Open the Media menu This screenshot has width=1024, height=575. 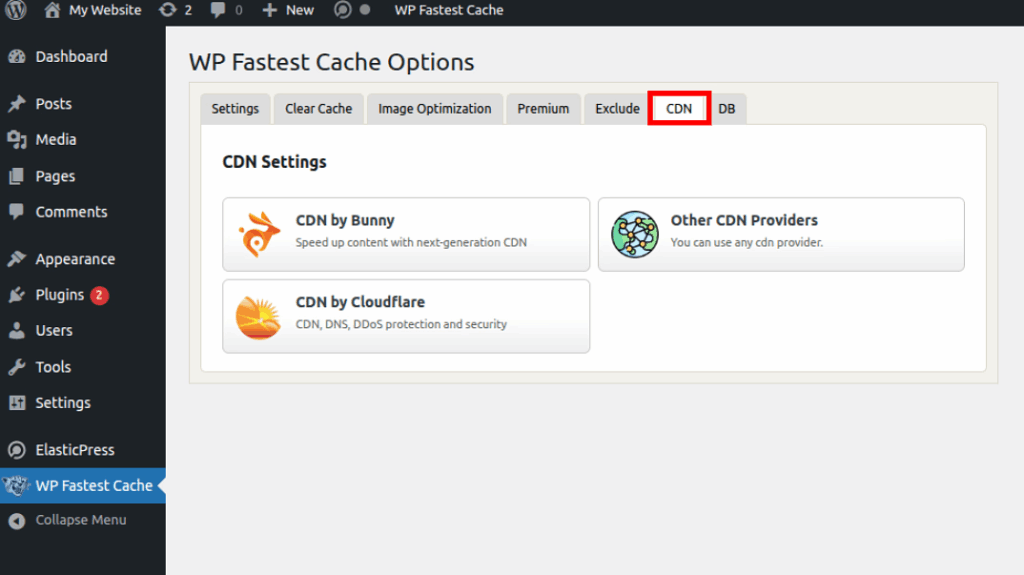(56, 139)
